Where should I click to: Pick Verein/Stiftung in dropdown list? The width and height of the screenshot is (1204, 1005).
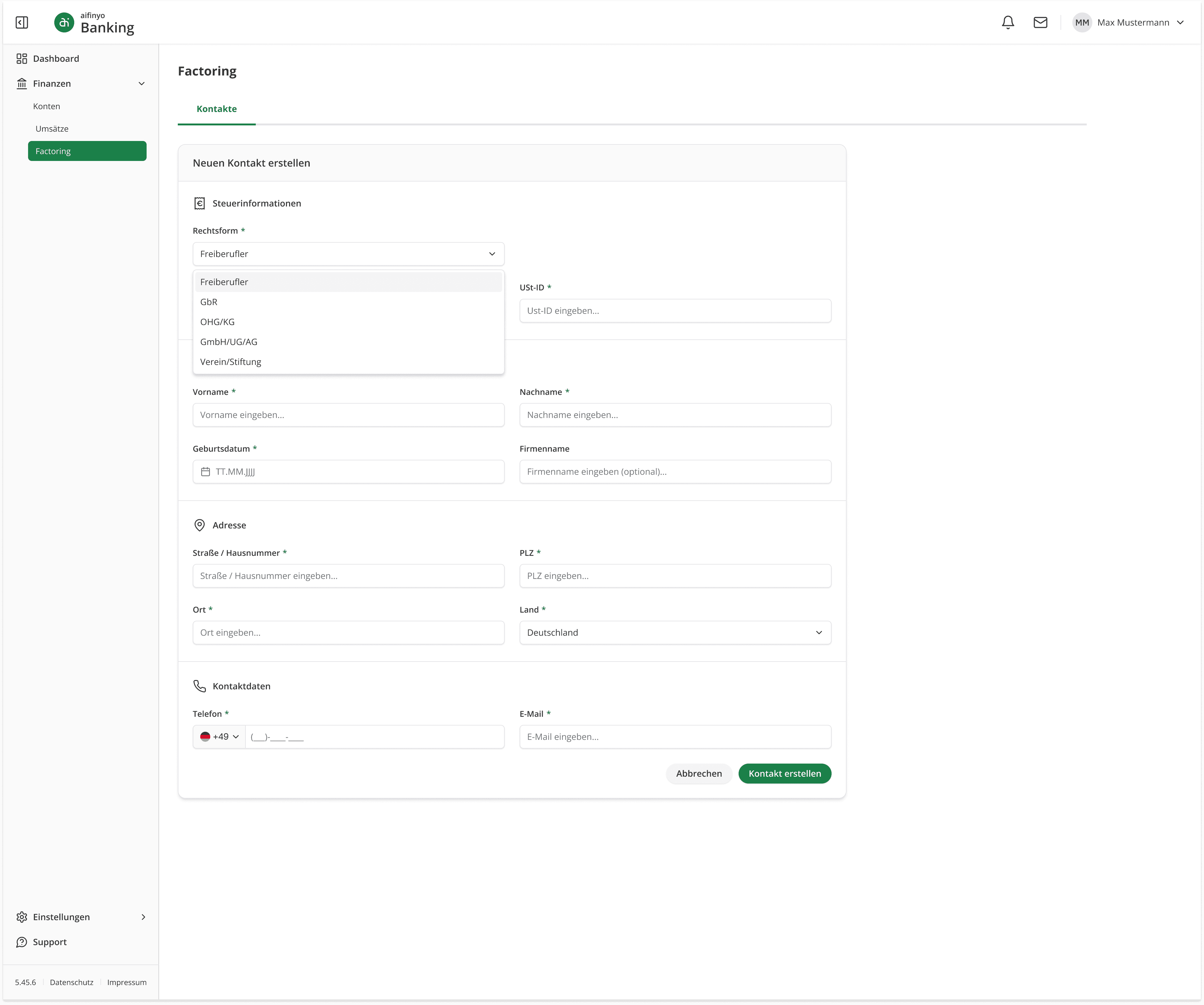(x=231, y=362)
